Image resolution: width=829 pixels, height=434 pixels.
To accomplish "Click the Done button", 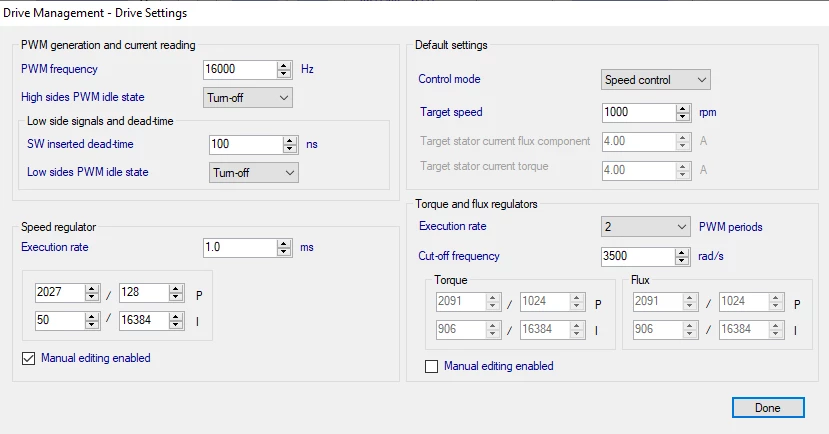I will point(768,408).
